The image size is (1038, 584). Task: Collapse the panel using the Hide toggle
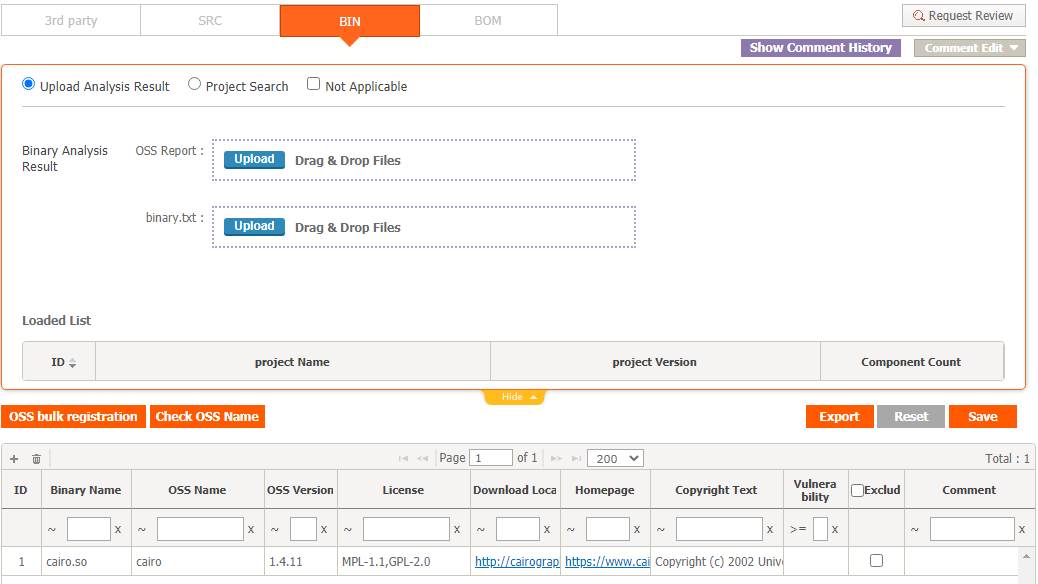click(514, 397)
